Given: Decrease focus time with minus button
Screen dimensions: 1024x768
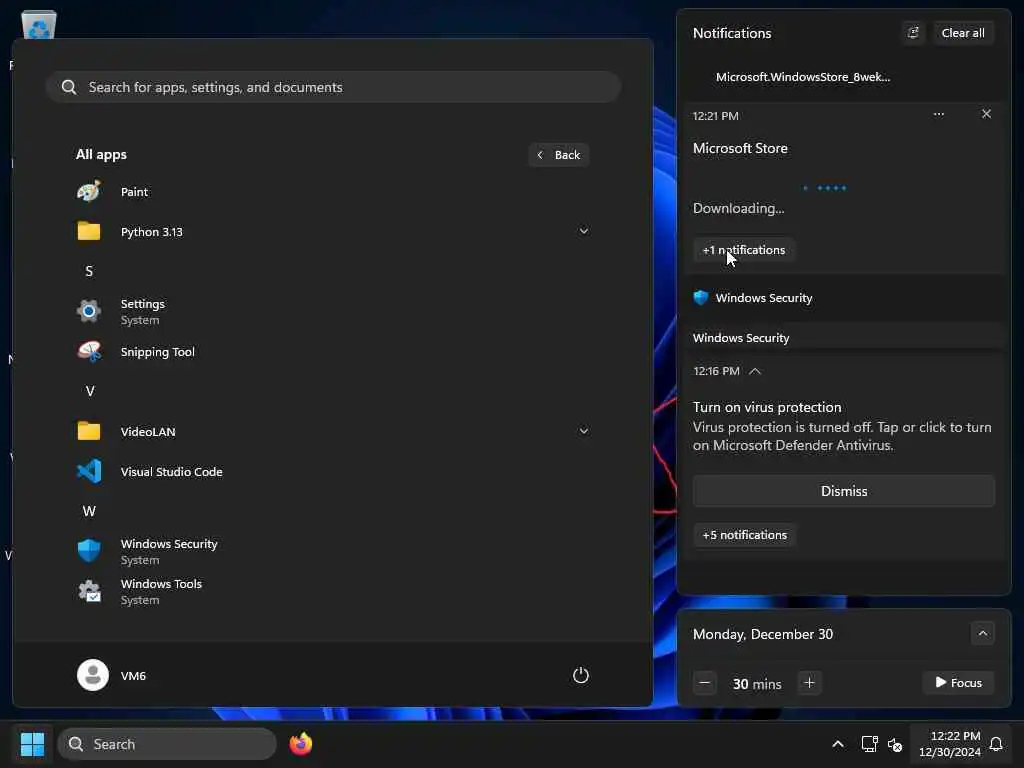Looking at the screenshot, I should (704, 683).
